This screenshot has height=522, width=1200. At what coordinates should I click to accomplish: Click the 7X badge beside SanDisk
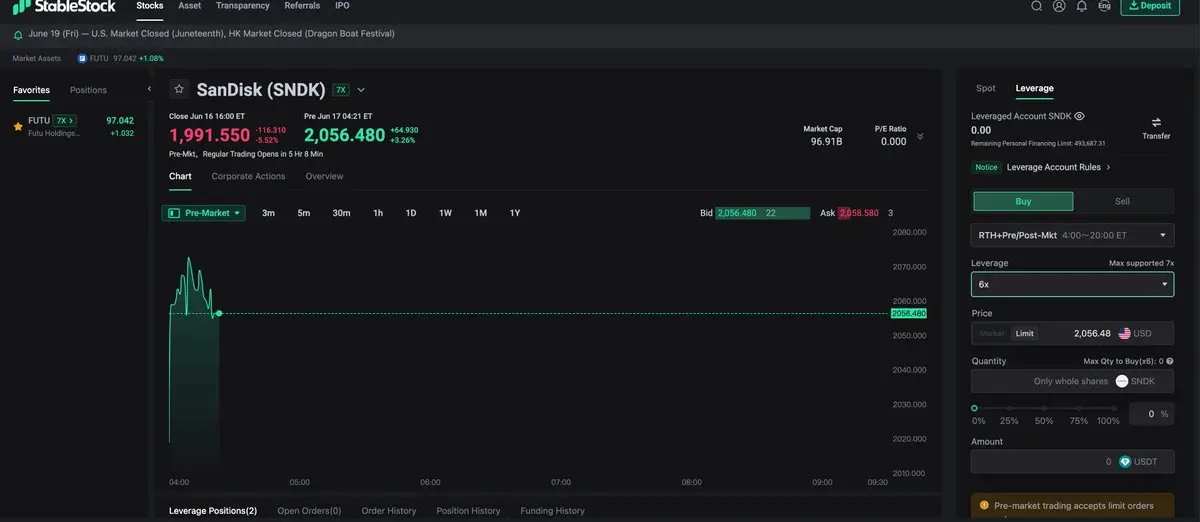click(x=341, y=90)
